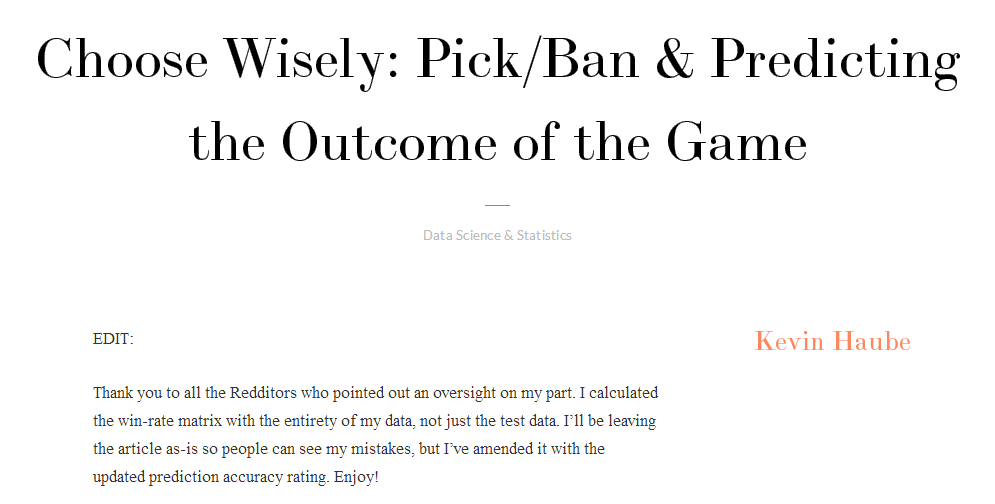The width and height of the screenshot is (995, 504).
Task: Open the Data Science & Statistics category link
Action: click(497, 235)
